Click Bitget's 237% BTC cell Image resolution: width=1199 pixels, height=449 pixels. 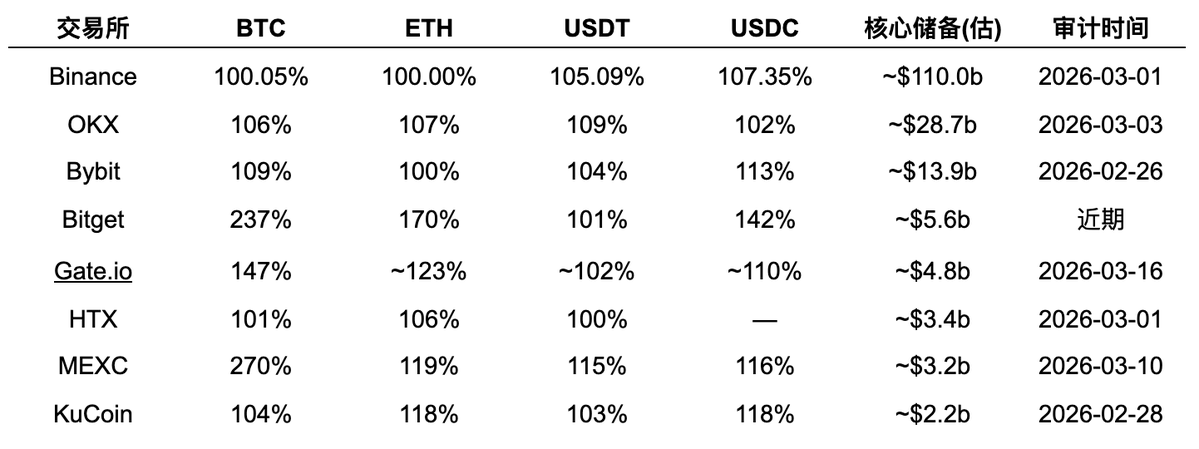[260, 220]
